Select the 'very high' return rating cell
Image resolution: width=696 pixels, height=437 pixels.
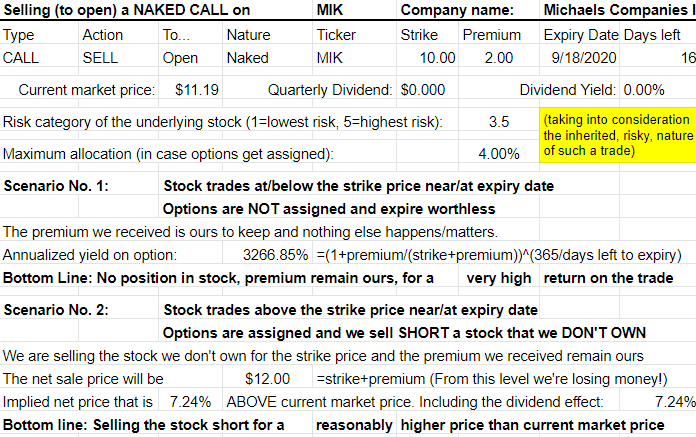pyautogui.click(x=499, y=278)
